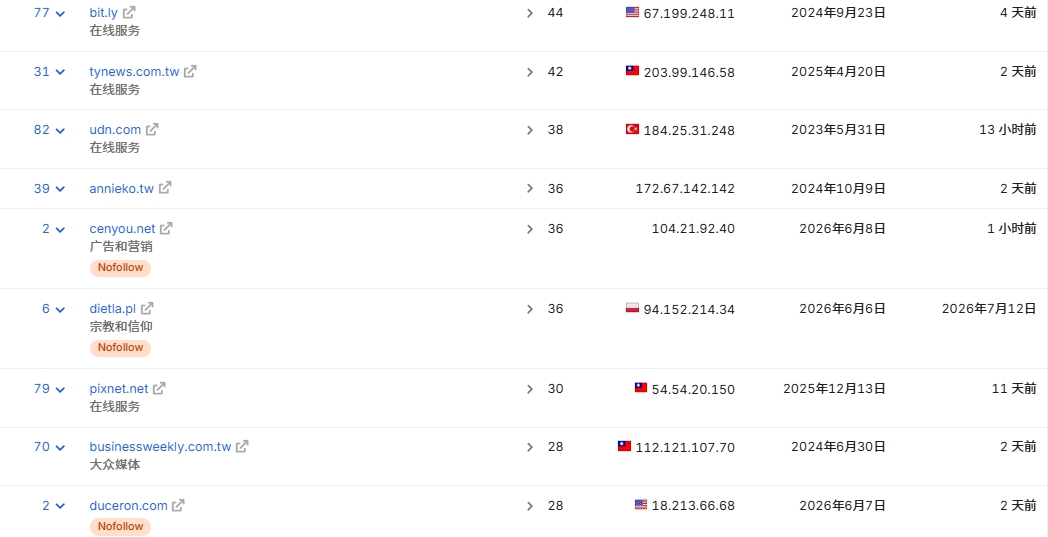Open the cenyou.net domain link
This screenshot has width=1048, height=537.
(122, 229)
